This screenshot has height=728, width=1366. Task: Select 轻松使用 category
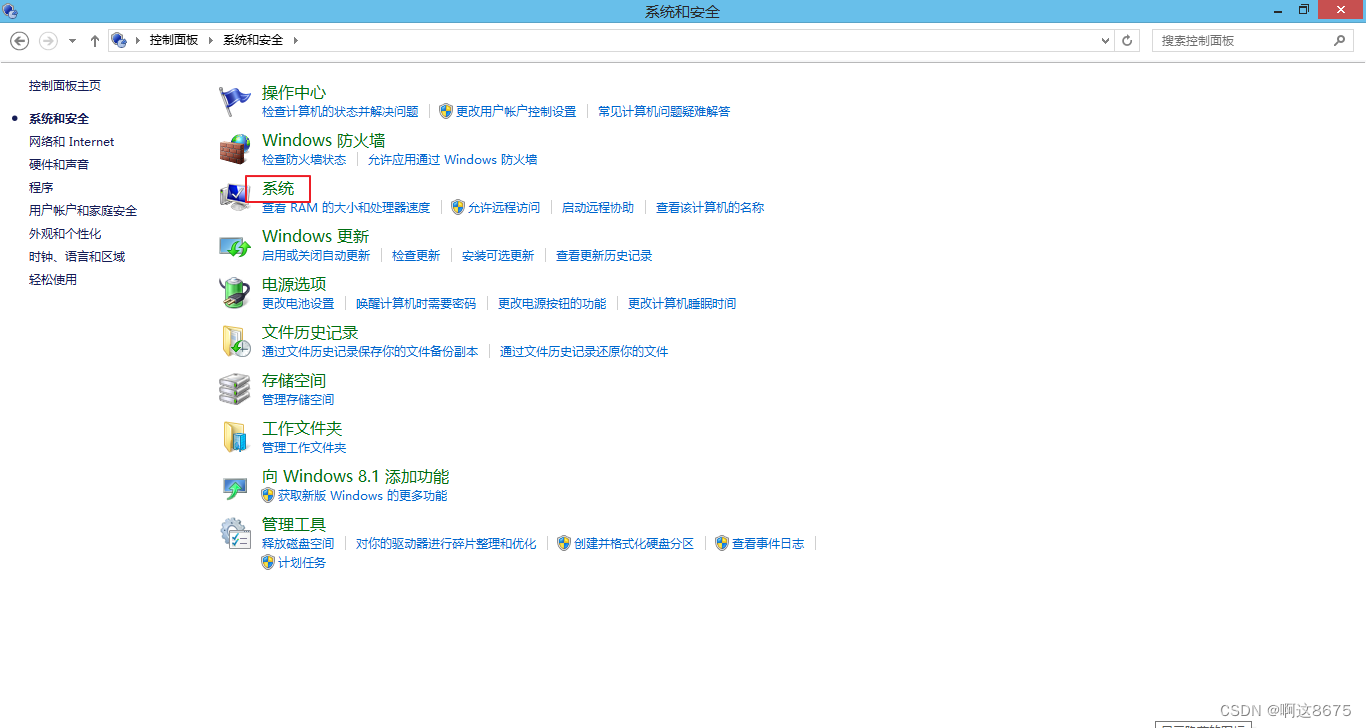53,280
